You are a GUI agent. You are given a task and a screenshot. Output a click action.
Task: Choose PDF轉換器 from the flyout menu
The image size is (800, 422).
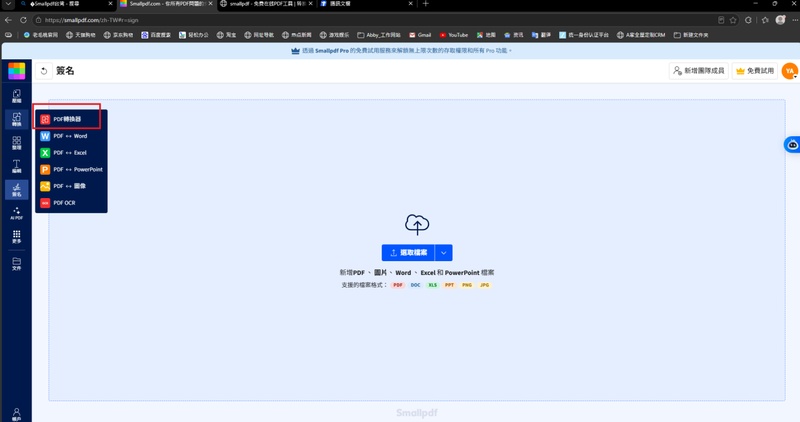(71, 119)
